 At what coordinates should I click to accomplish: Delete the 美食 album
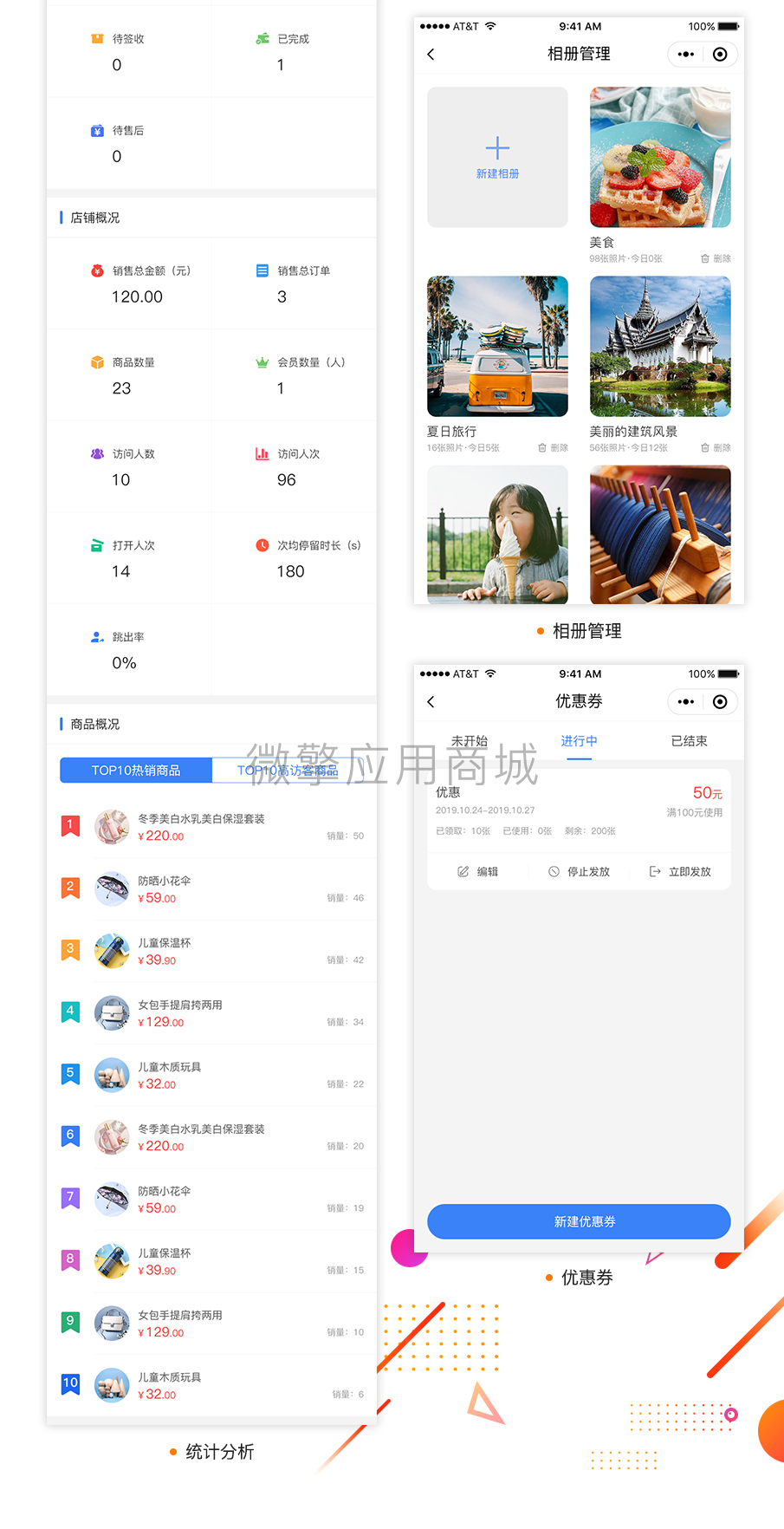tap(716, 258)
